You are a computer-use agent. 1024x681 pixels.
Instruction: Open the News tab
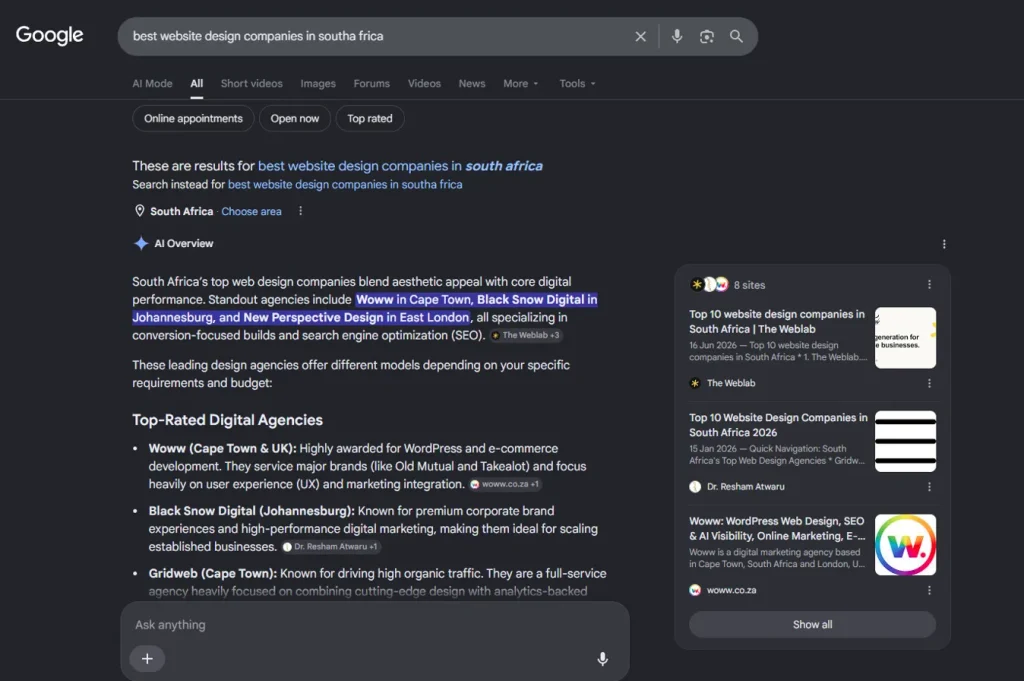pyautogui.click(x=472, y=84)
